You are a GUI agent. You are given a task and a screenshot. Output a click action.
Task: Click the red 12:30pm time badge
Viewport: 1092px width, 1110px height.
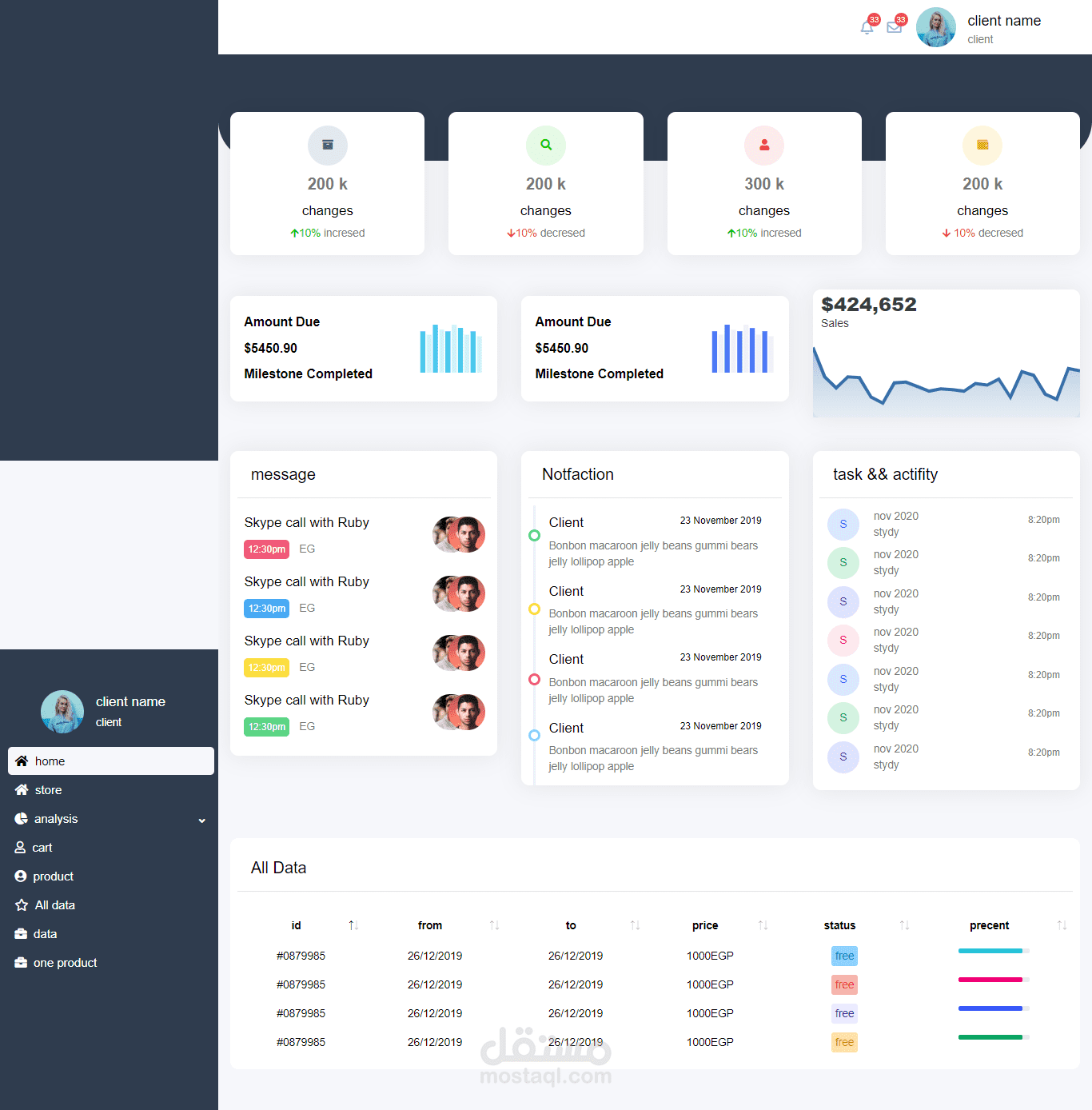tap(266, 549)
